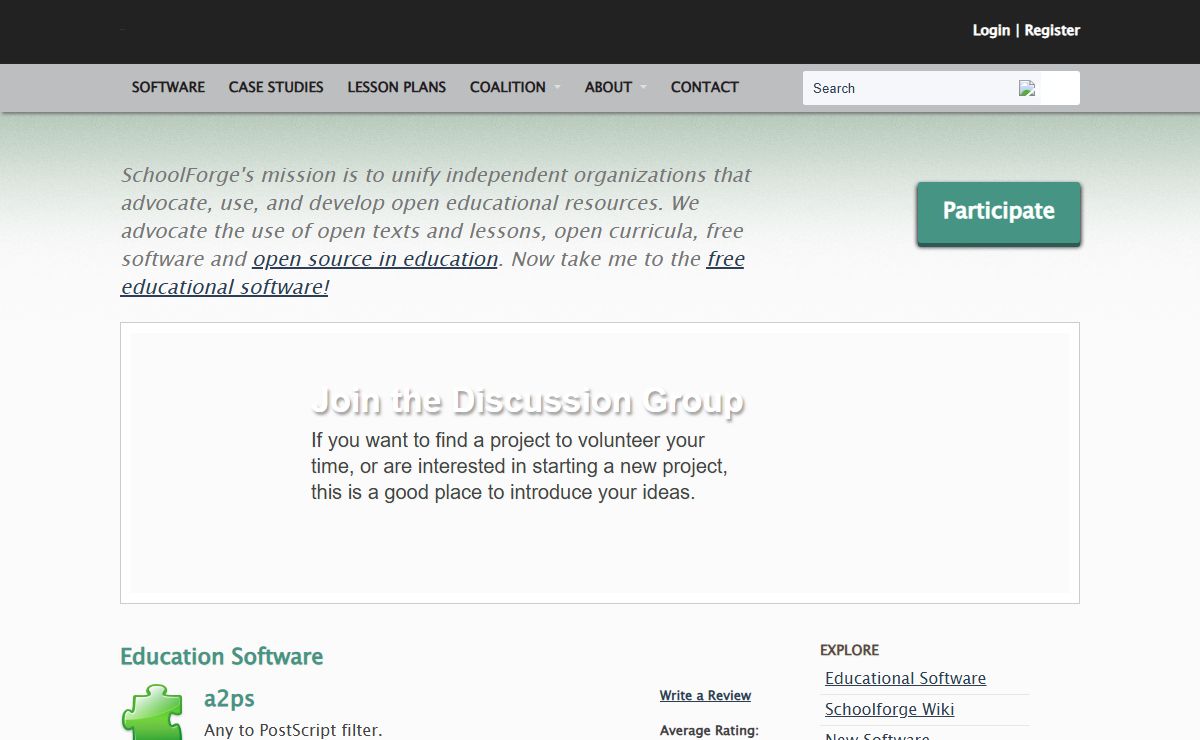Go to the CONTACT page
Image resolution: width=1200 pixels, height=740 pixels.
(x=705, y=87)
